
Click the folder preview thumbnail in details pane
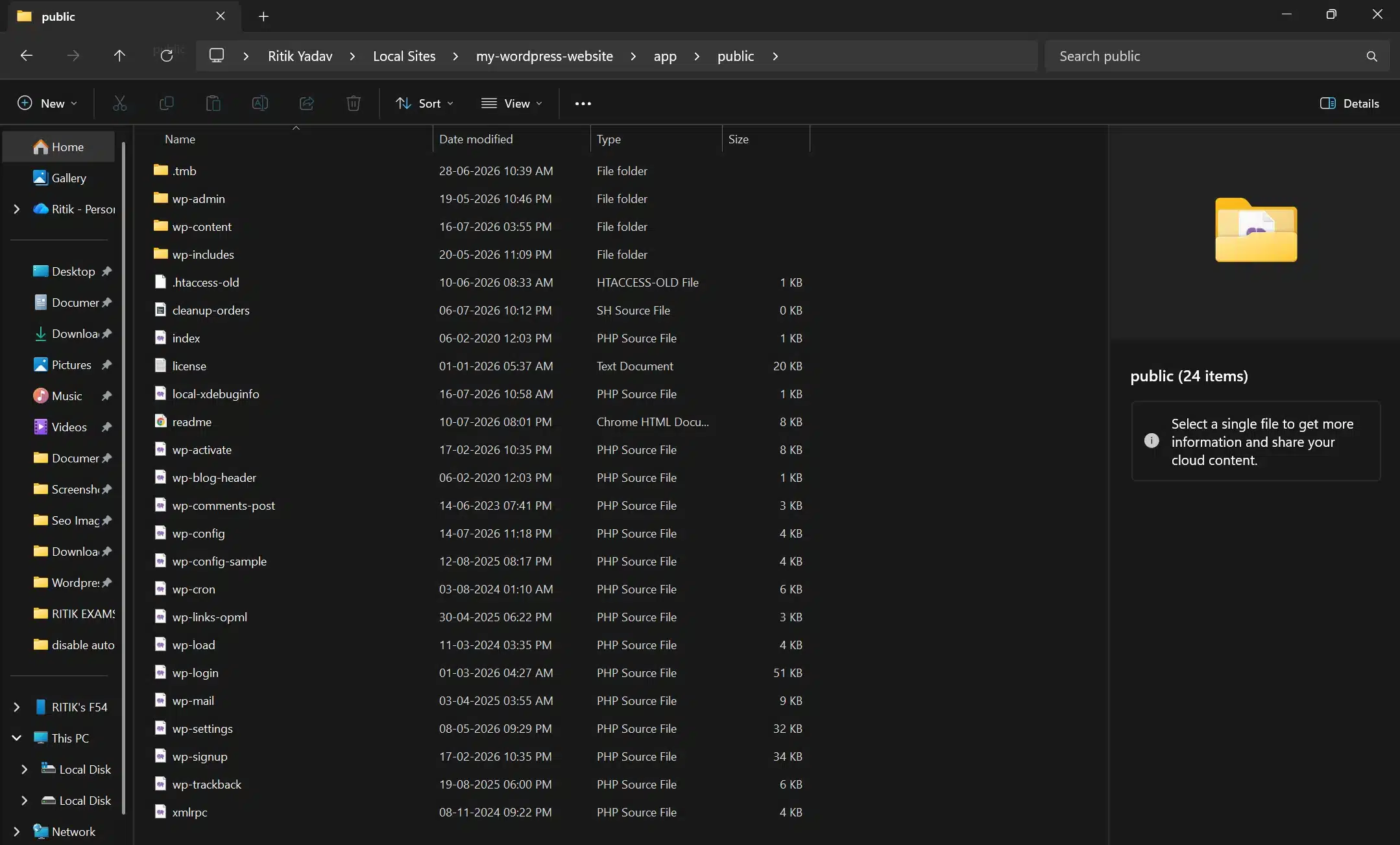1255,230
